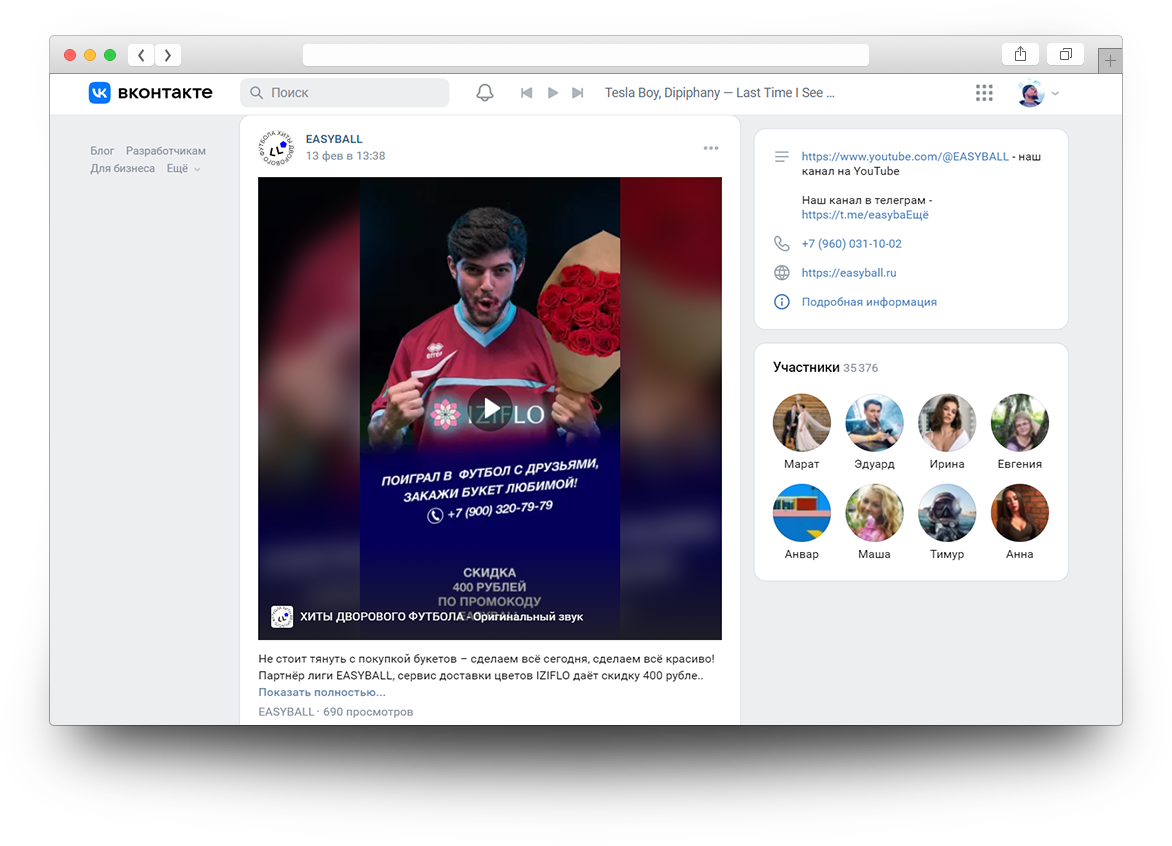Click the EASYBALL community avatar
The image size is (1172, 846).
(x=277, y=147)
